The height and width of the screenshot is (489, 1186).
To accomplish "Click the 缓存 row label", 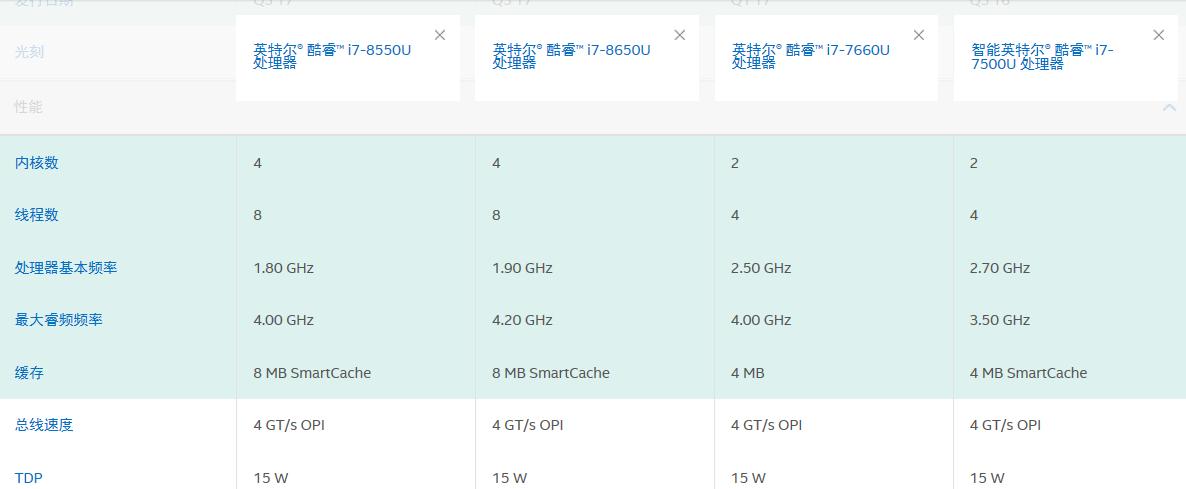I will click(x=29, y=373).
